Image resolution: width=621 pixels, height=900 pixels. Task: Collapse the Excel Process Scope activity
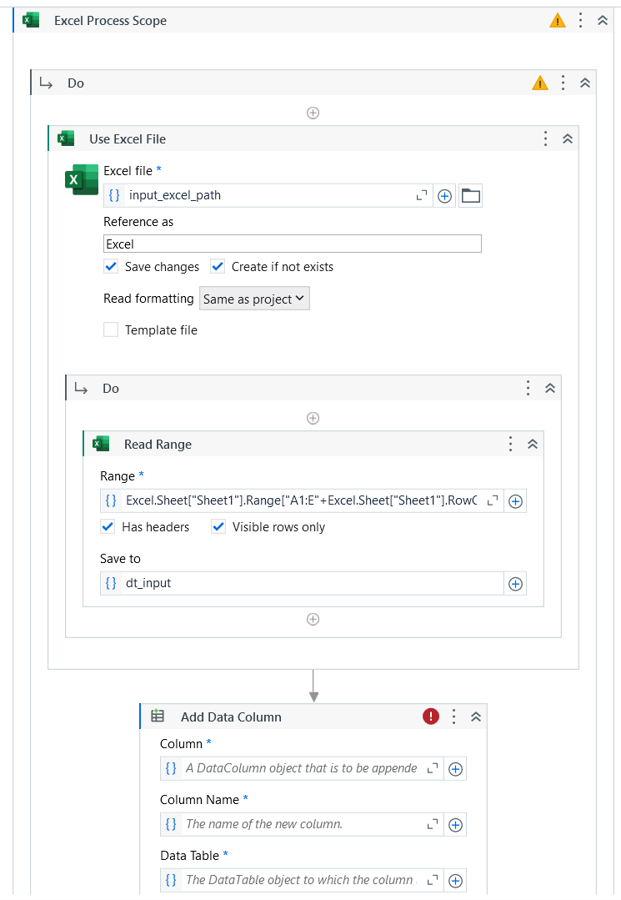click(603, 21)
